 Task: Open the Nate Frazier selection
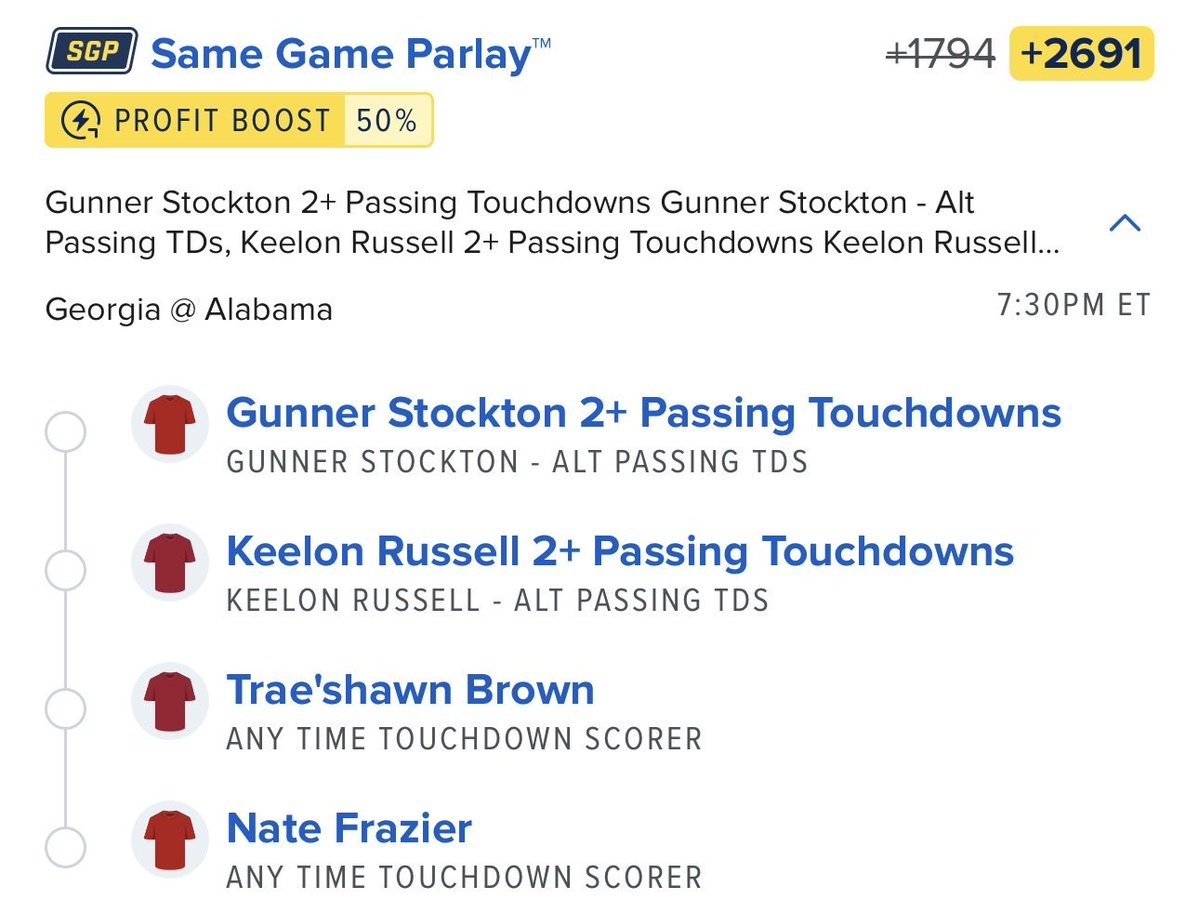tap(349, 828)
